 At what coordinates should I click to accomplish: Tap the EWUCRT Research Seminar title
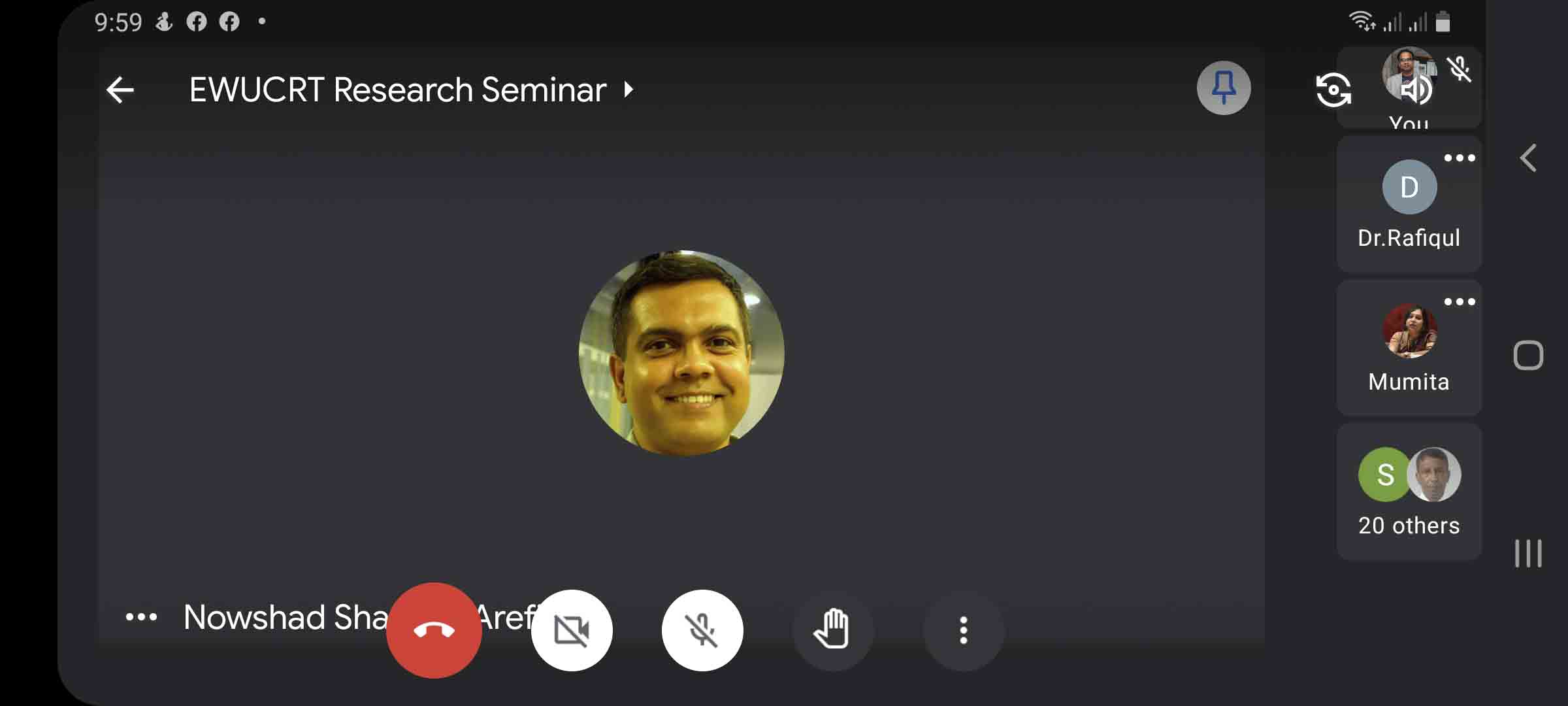(398, 90)
